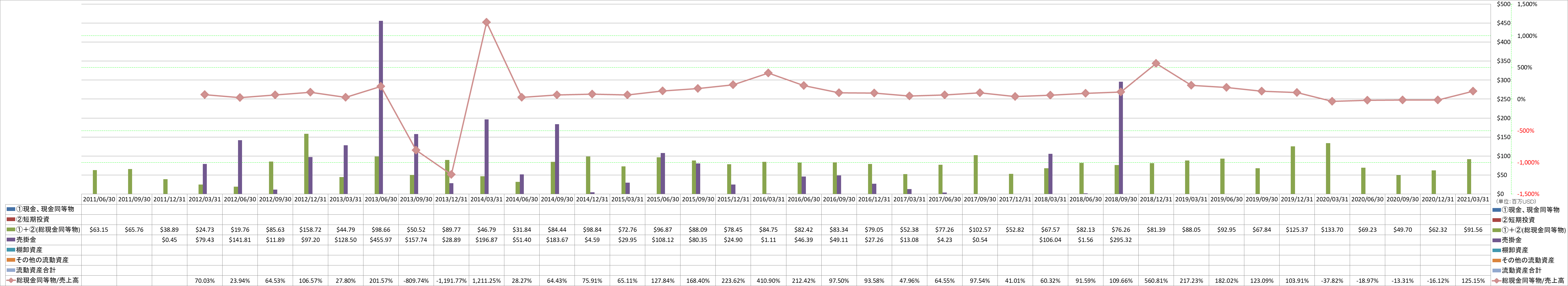
Task: Click the 2013/06/30 date column header
Action: [x=381, y=199]
